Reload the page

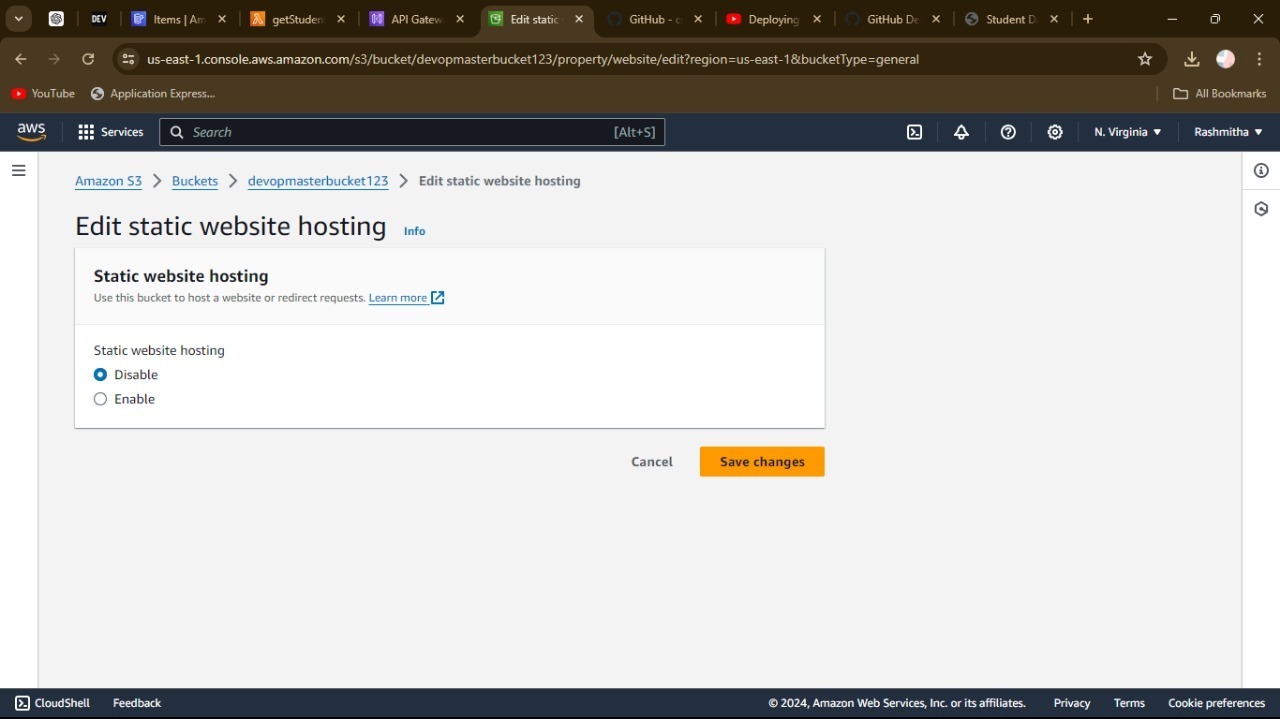click(88, 59)
